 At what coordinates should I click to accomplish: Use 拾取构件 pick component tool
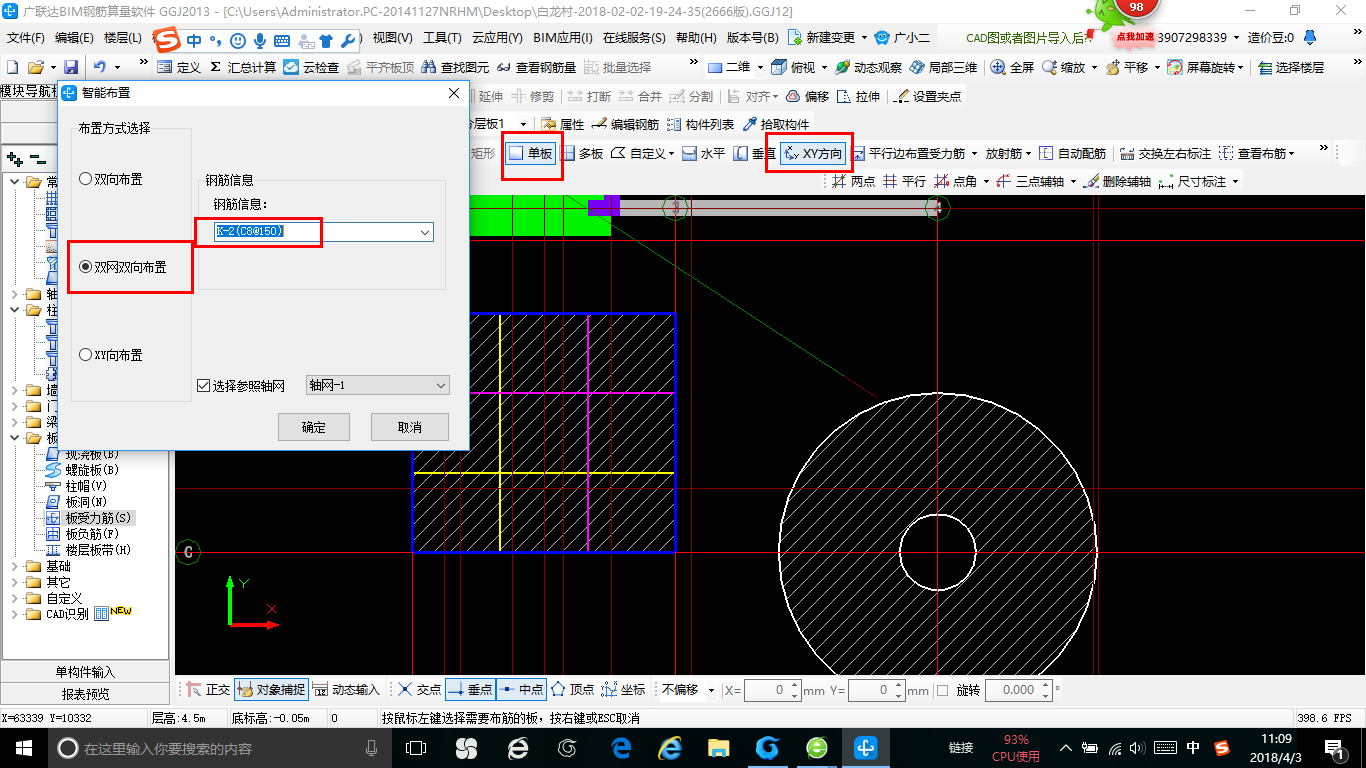[x=776, y=125]
